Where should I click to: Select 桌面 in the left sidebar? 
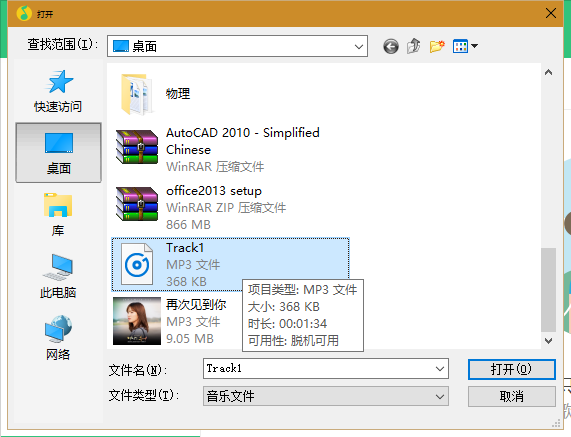[x=58, y=153]
